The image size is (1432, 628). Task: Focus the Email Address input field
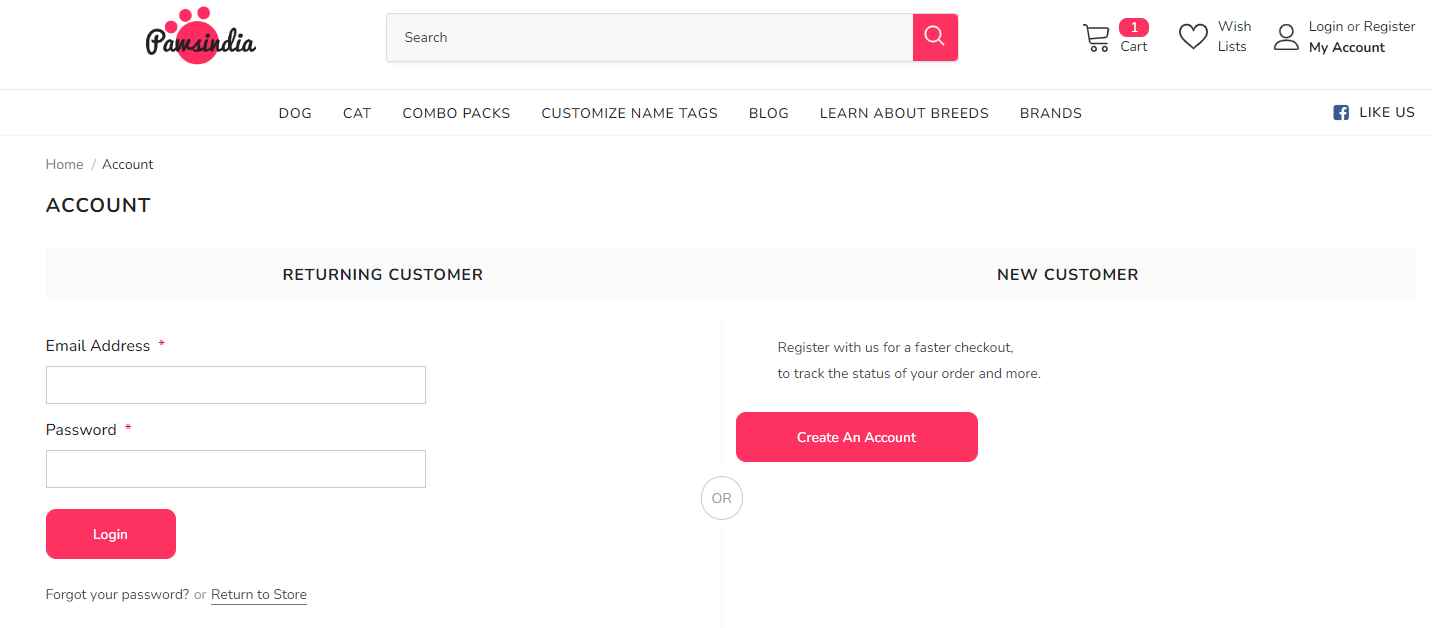click(x=236, y=385)
